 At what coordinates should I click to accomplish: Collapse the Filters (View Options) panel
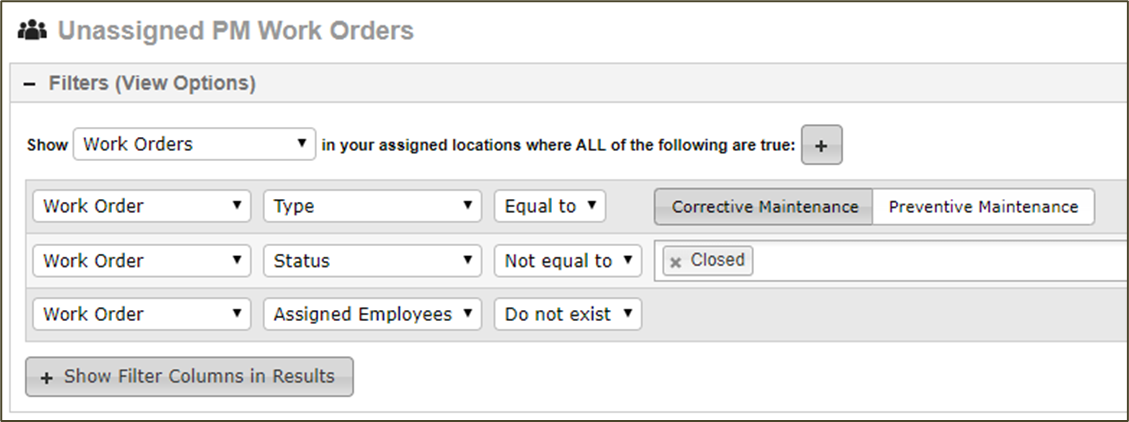point(30,84)
